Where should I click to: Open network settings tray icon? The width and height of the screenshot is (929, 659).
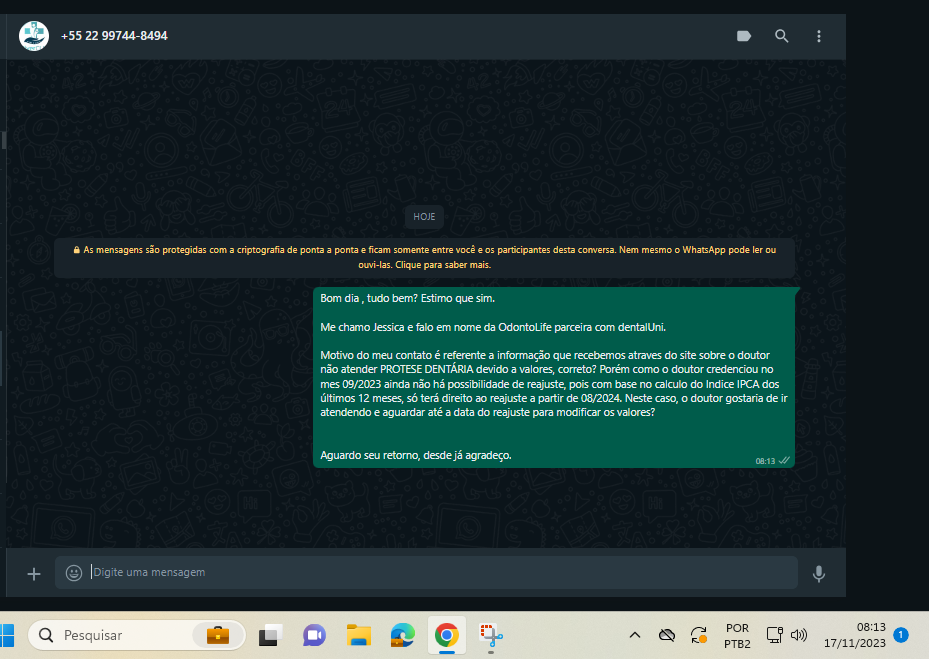774,635
